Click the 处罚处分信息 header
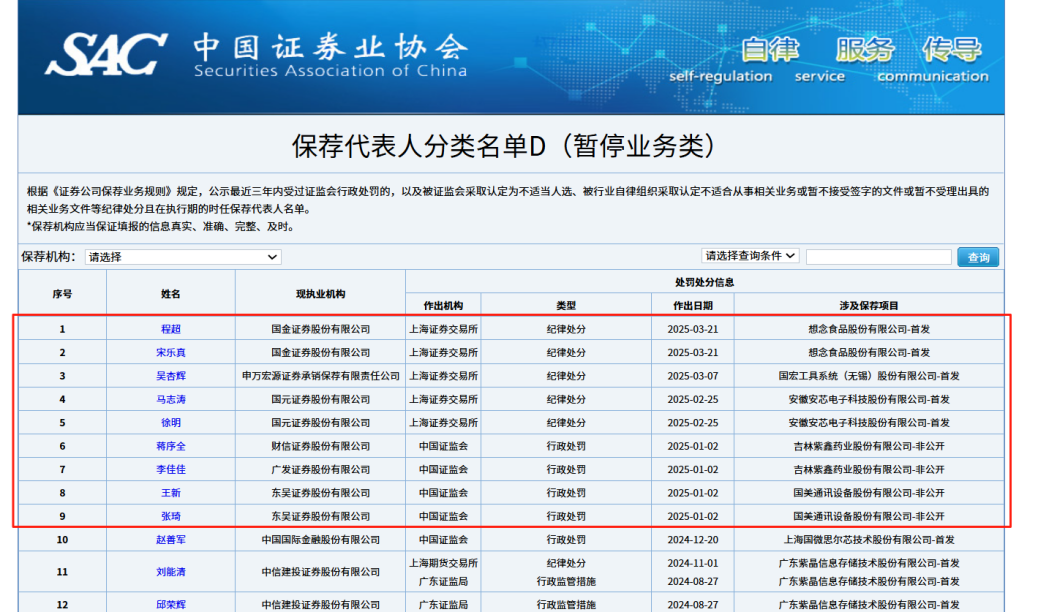The height and width of the screenshot is (612, 1038). pyautogui.click(x=704, y=282)
